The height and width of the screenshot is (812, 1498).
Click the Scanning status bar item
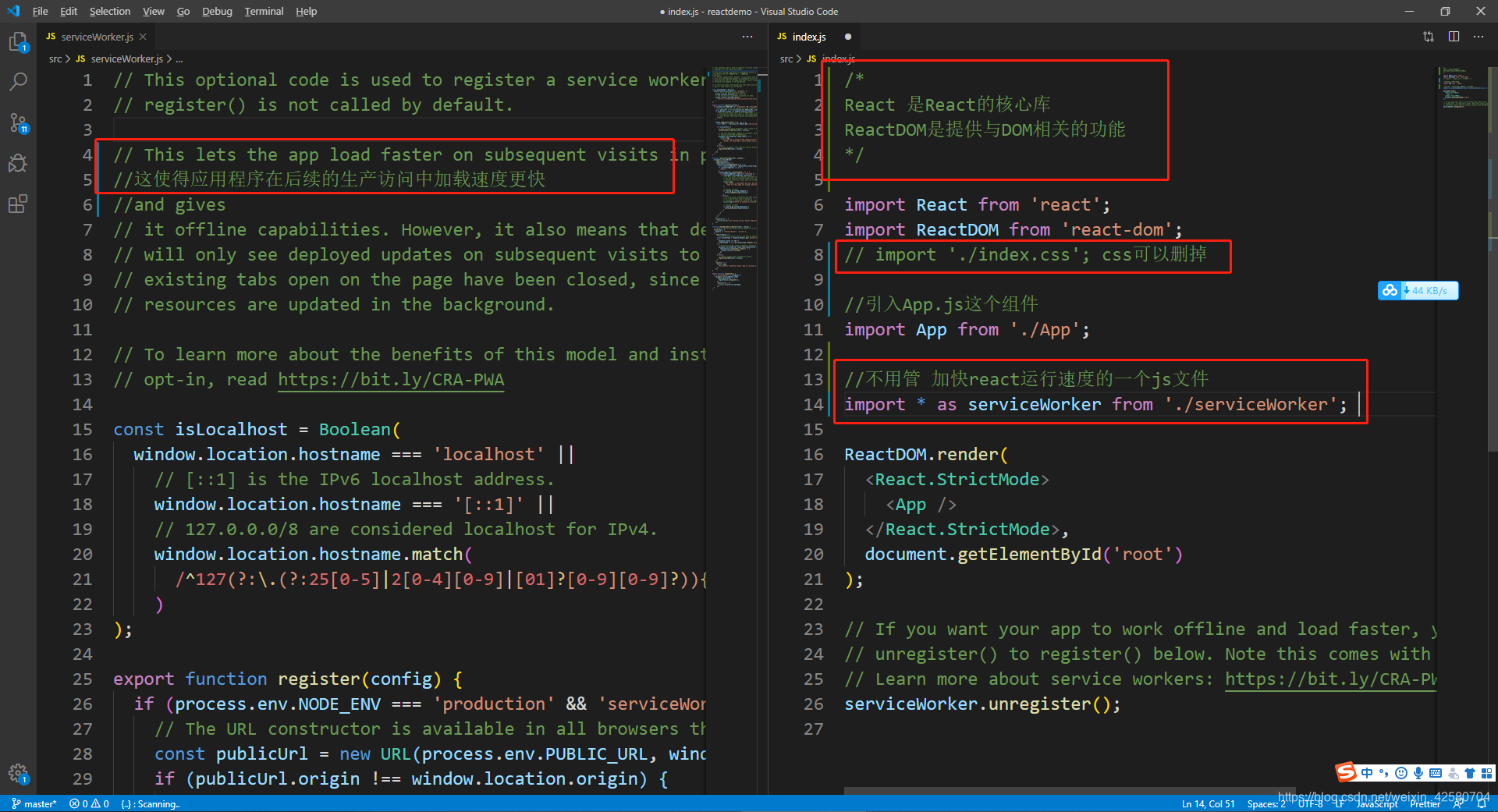151,803
